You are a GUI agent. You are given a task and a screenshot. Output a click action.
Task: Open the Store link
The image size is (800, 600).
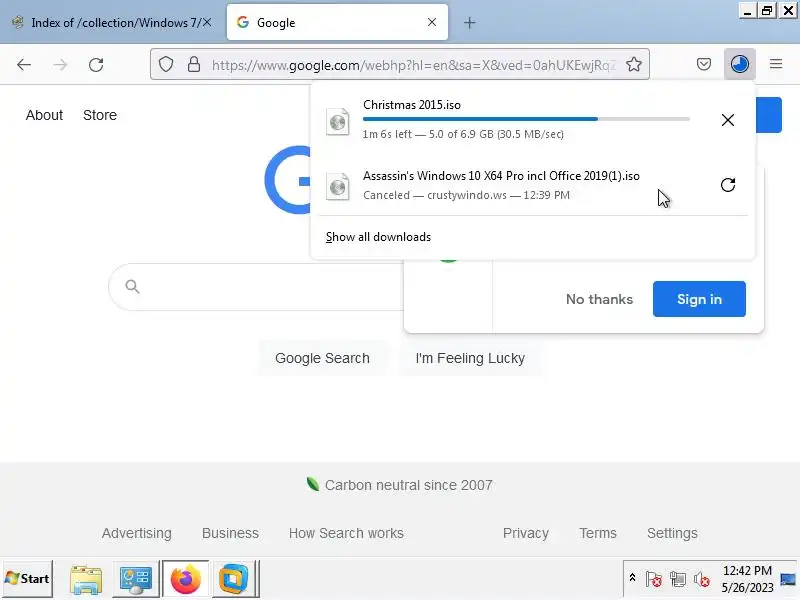tap(100, 115)
